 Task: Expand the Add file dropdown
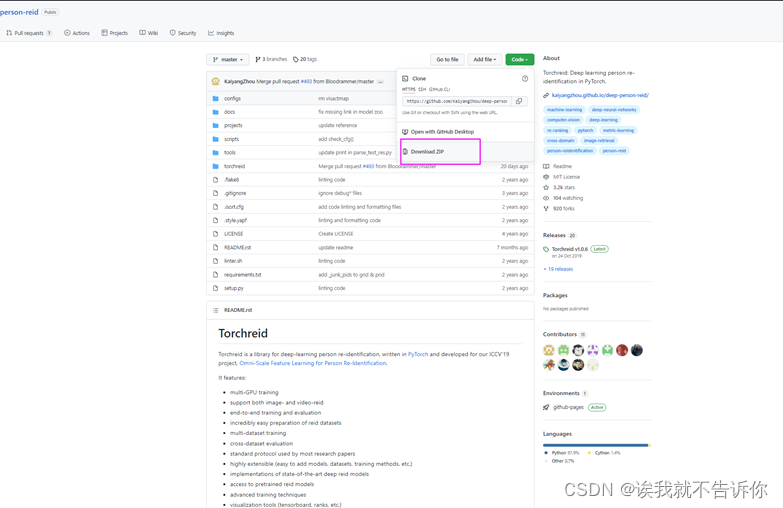click(484, 59)
